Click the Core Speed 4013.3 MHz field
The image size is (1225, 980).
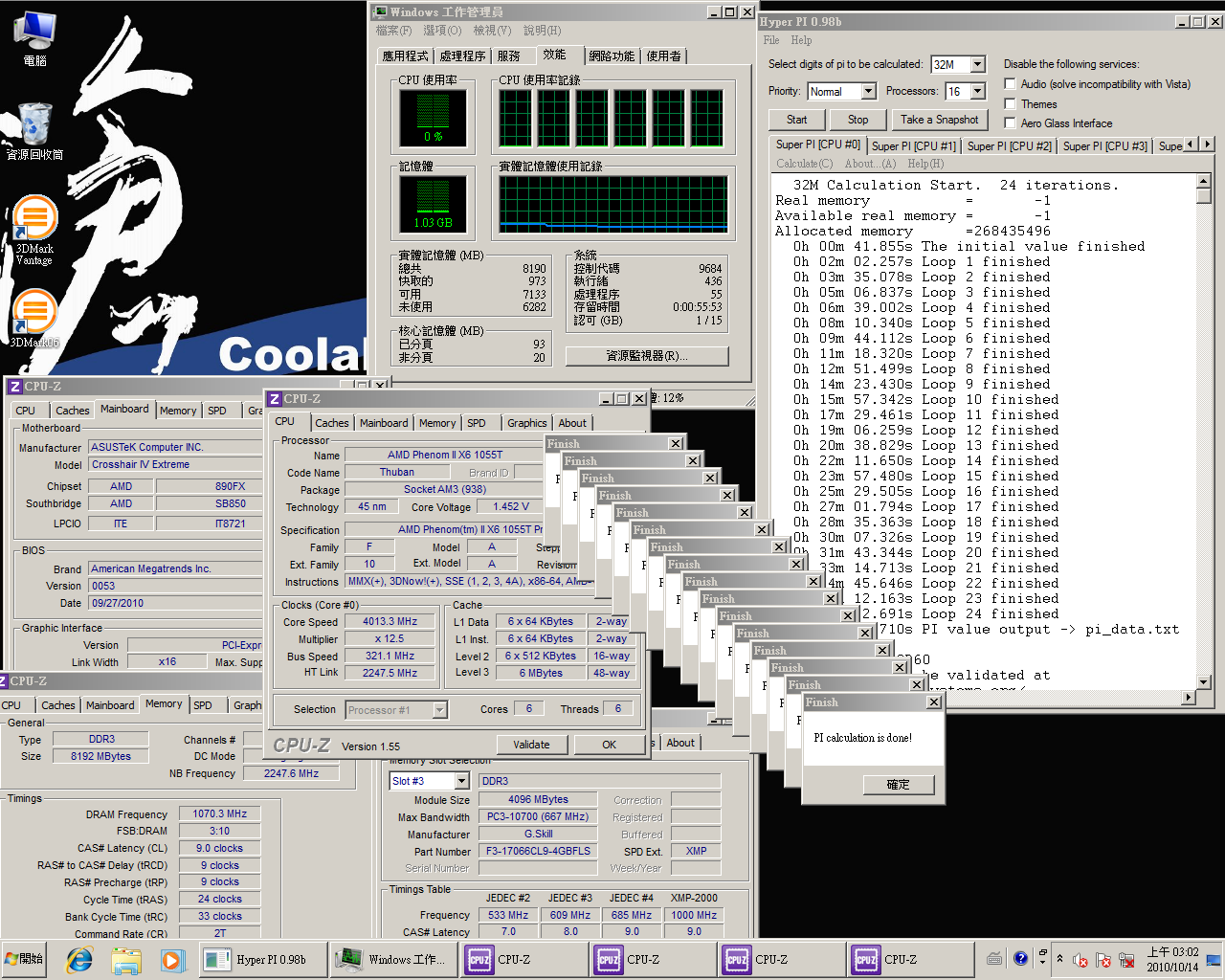(x=390, y=621)
